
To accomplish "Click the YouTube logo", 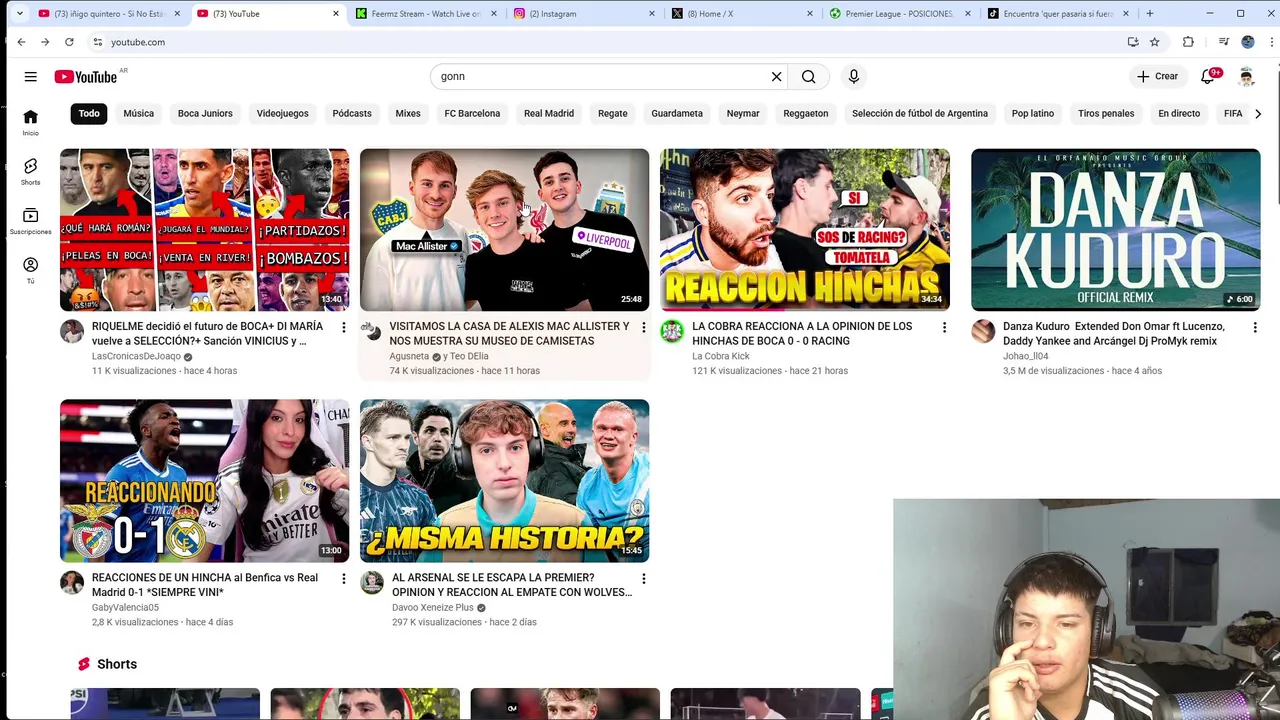I will pyautogui.click(x=86, y=77).
